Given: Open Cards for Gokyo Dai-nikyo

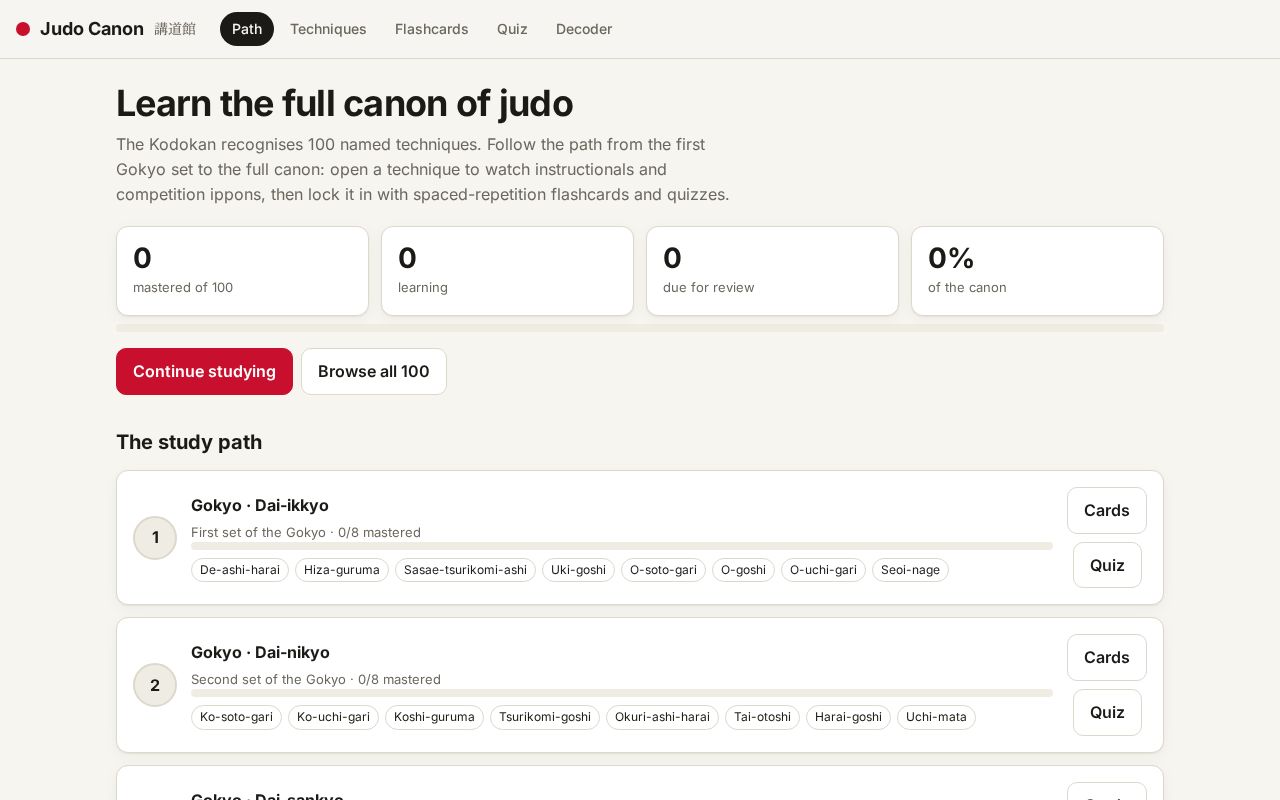Looking at the screenshot, I should [1107, 657].
